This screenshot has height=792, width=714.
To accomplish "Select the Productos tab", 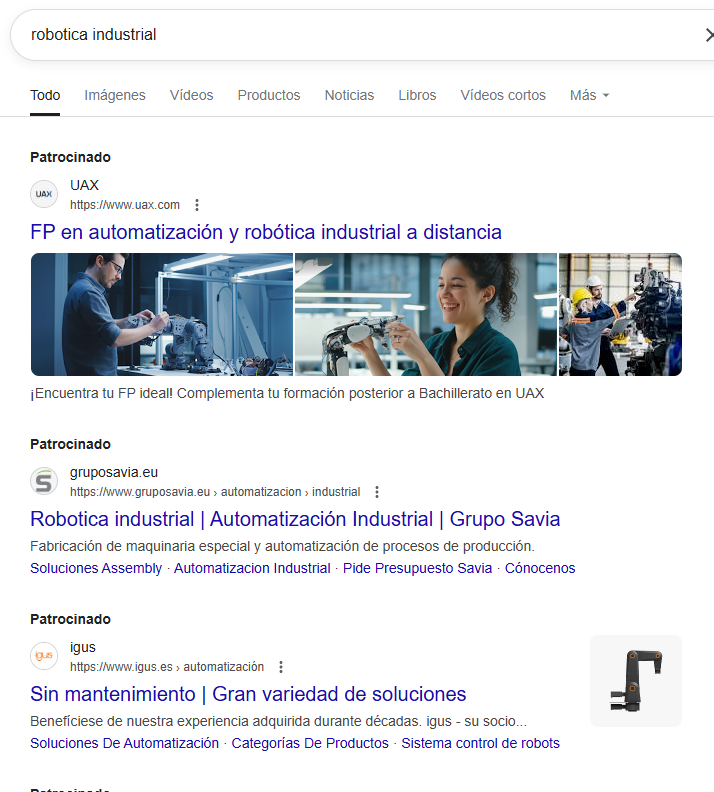I will (x=269, y=95).
